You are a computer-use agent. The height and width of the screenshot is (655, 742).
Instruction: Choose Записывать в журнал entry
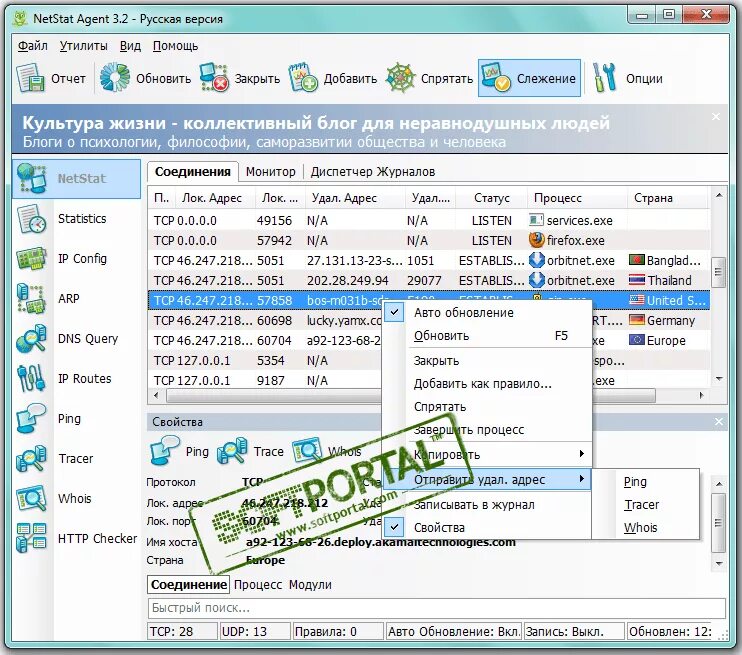click(487, 505)
